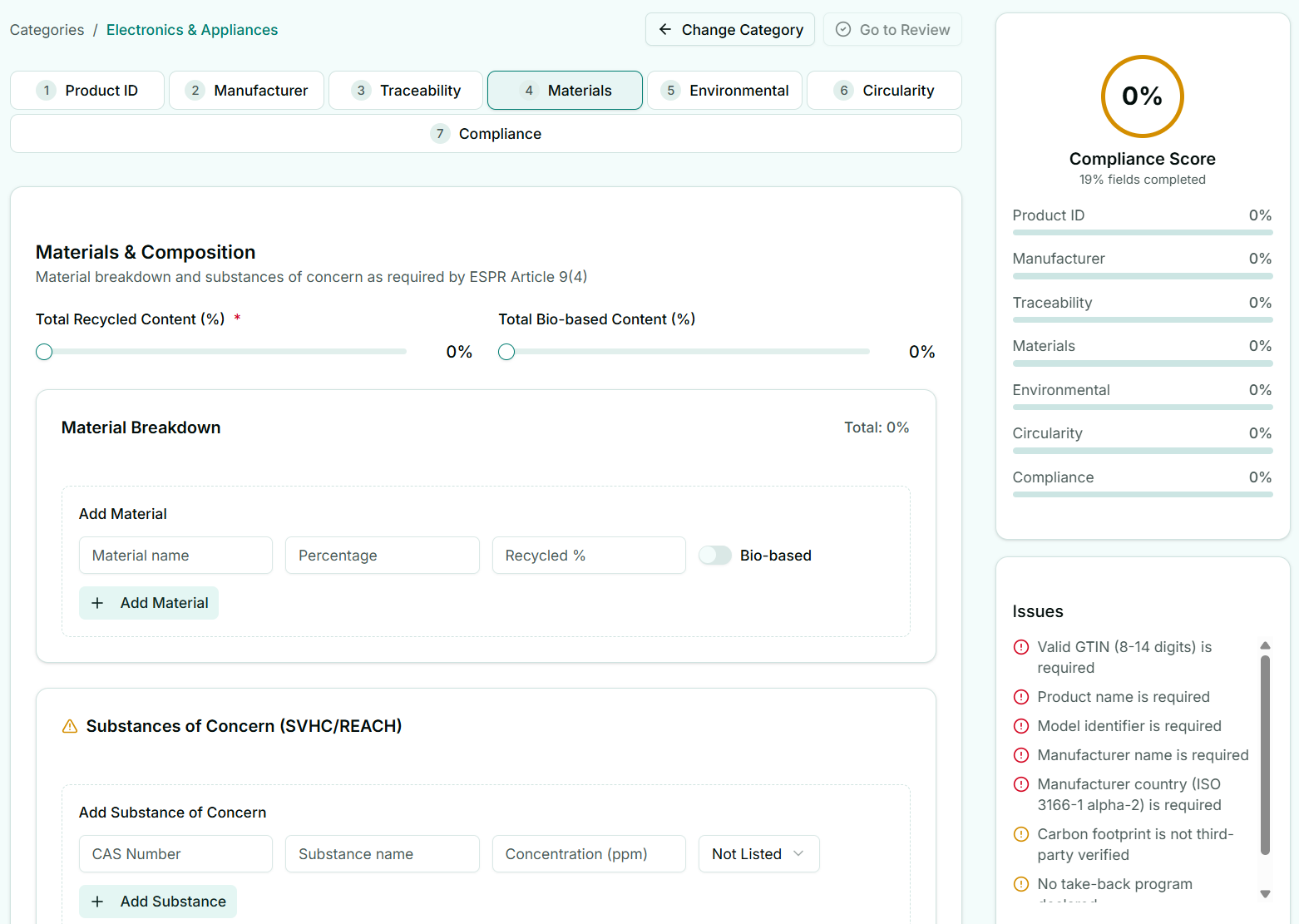The width and height of the screenshot is (1299, 924).
Task: Click the back arrow icon in Change Category
Action: click(x=664, y=30)
